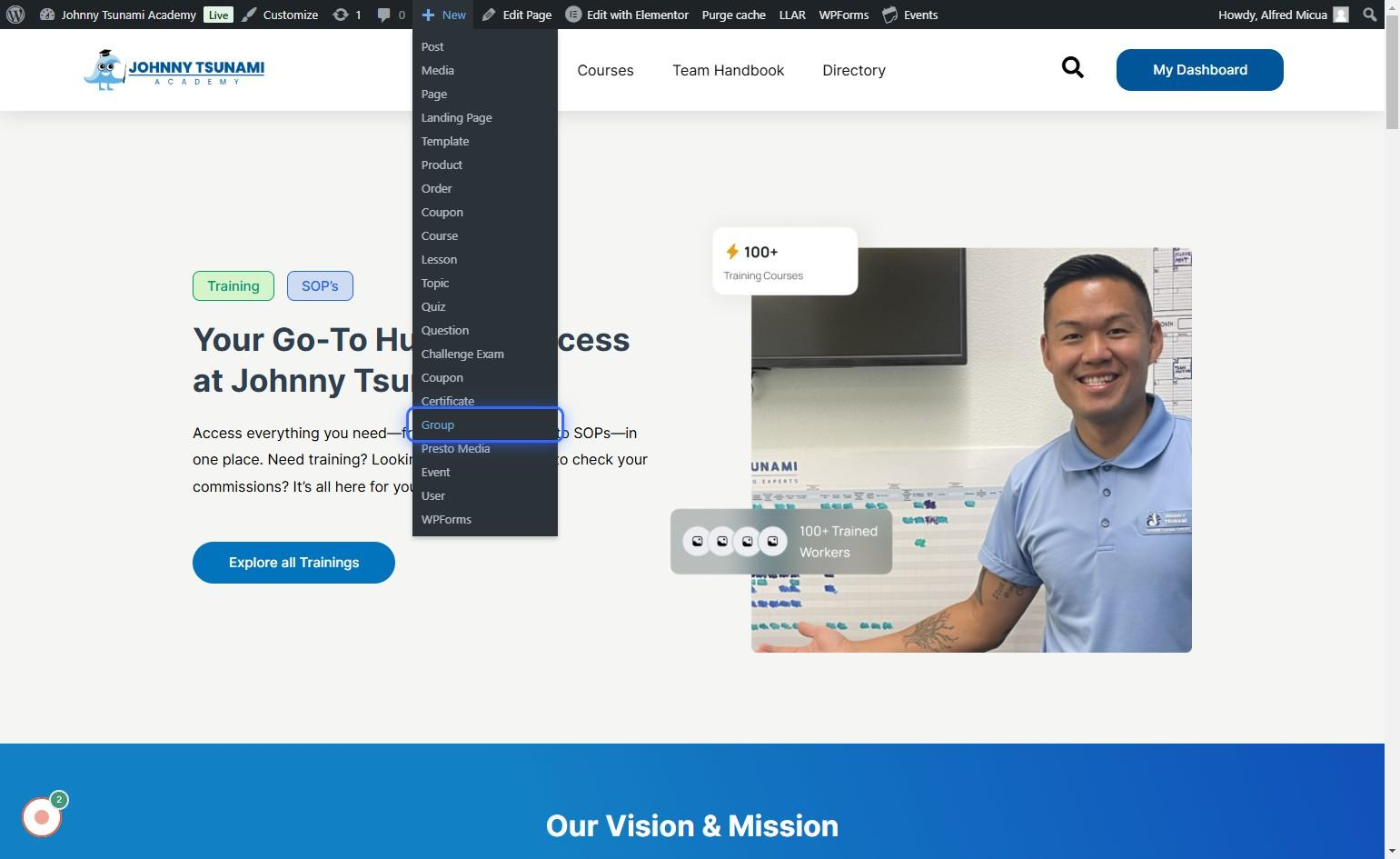
Task: Open the comments bubble icon
Action: pyautogui.click(x=384, y=15)
